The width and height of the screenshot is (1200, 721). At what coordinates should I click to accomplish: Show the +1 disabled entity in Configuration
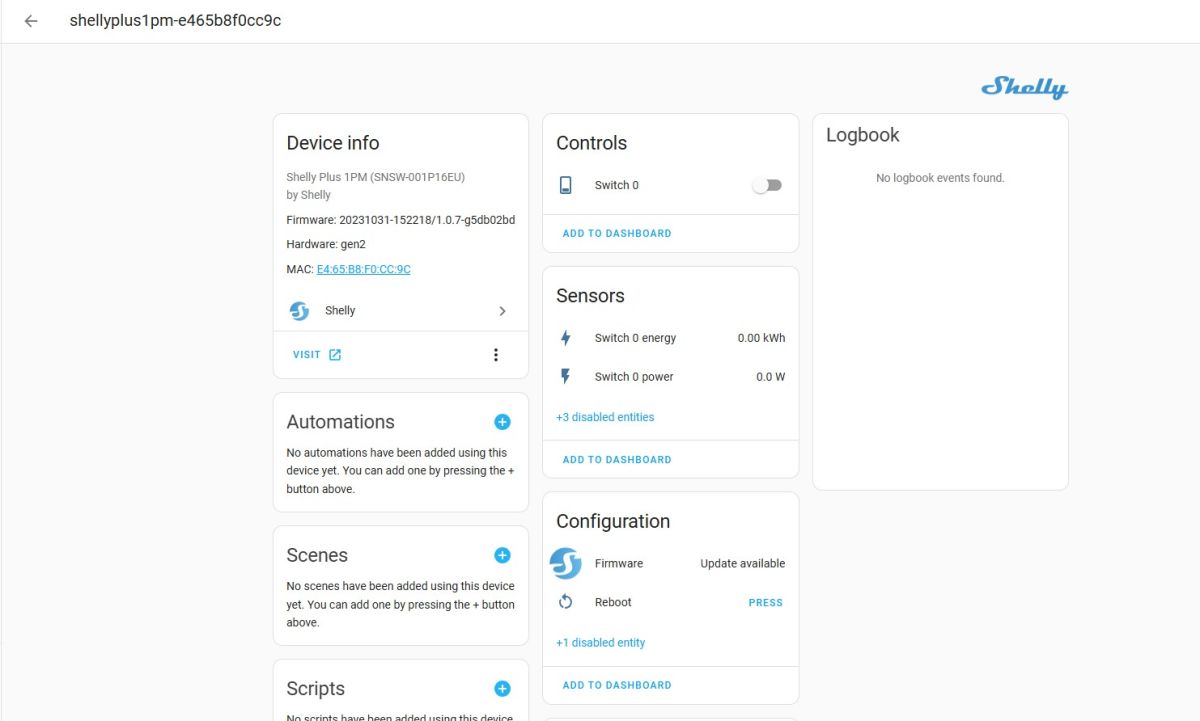tap(600, 643)
